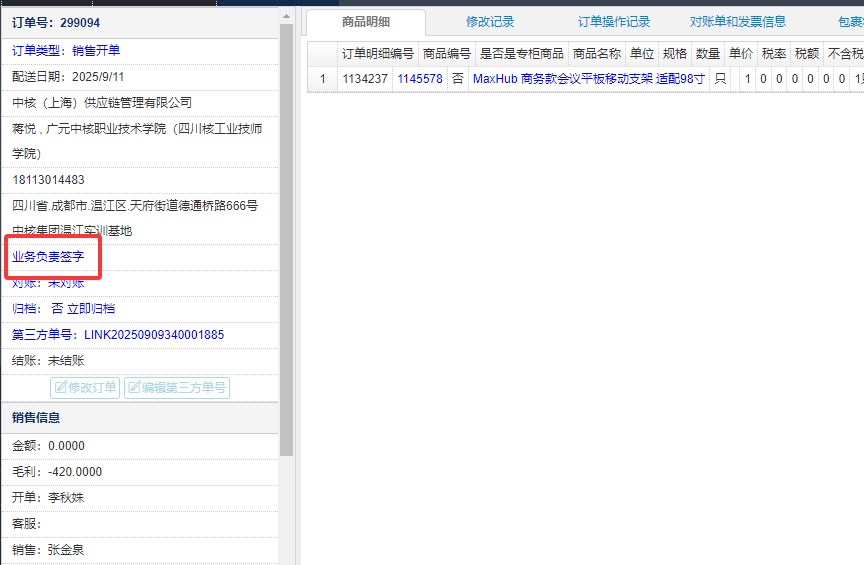Screen dimensions: 864x565
Task: Click the 销售开单 order type link
Action: (96, 51)
